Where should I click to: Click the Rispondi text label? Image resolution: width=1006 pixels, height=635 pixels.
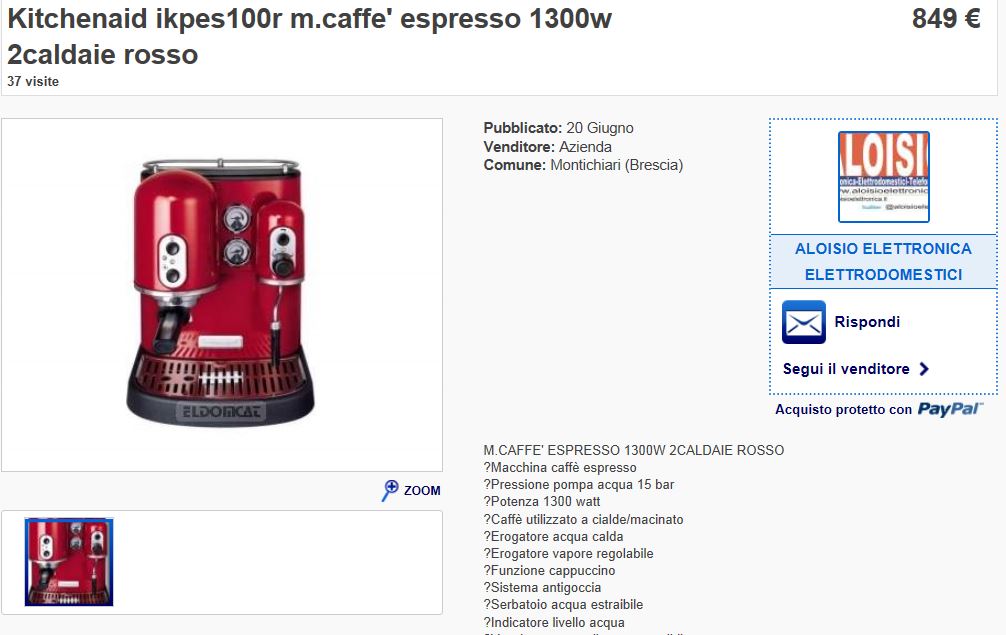point(867,322)
